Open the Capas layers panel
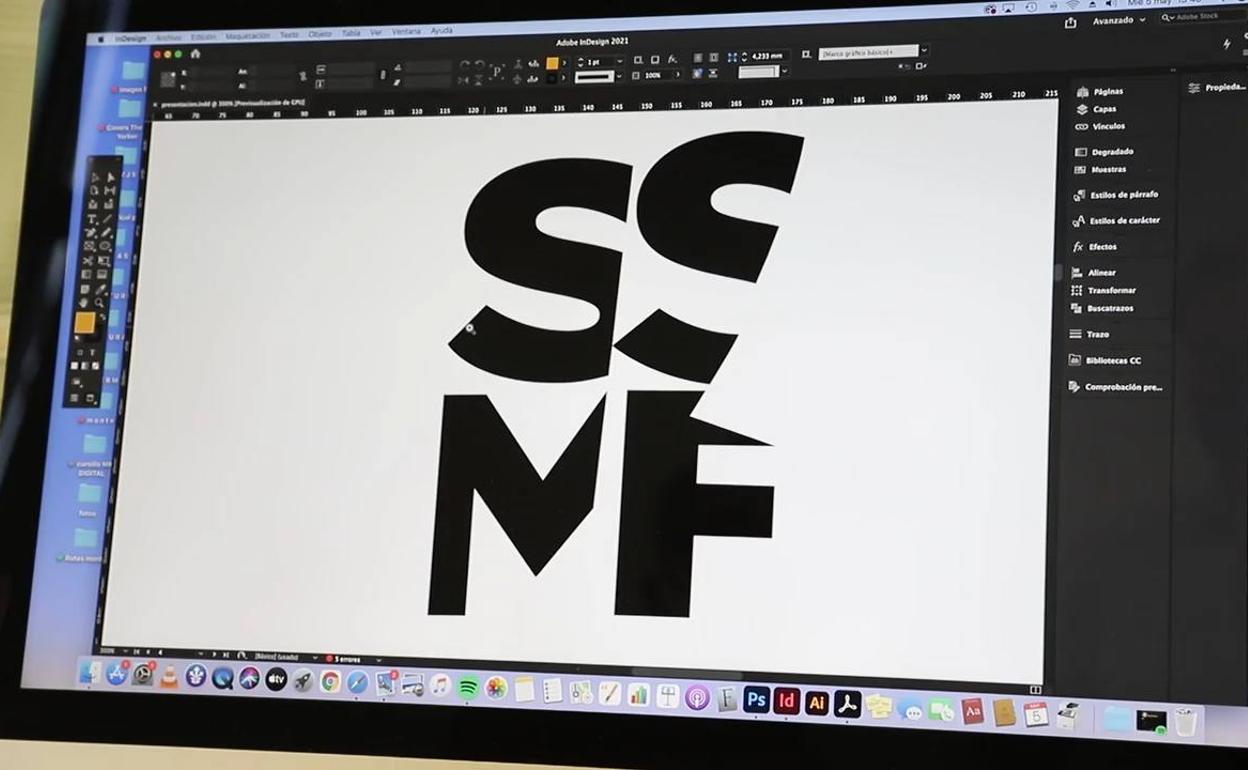The image size is (1248, 770). pos(1104,109)
